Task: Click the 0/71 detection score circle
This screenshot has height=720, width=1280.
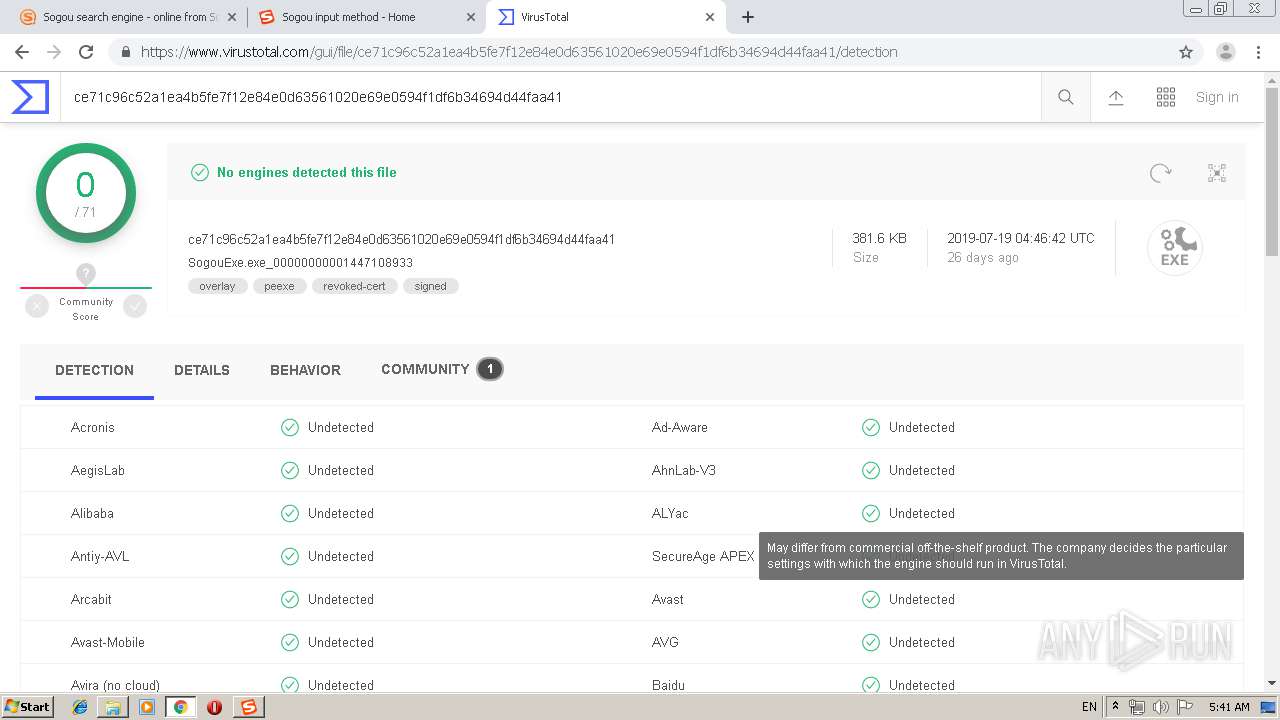Action: coord(86,193)
